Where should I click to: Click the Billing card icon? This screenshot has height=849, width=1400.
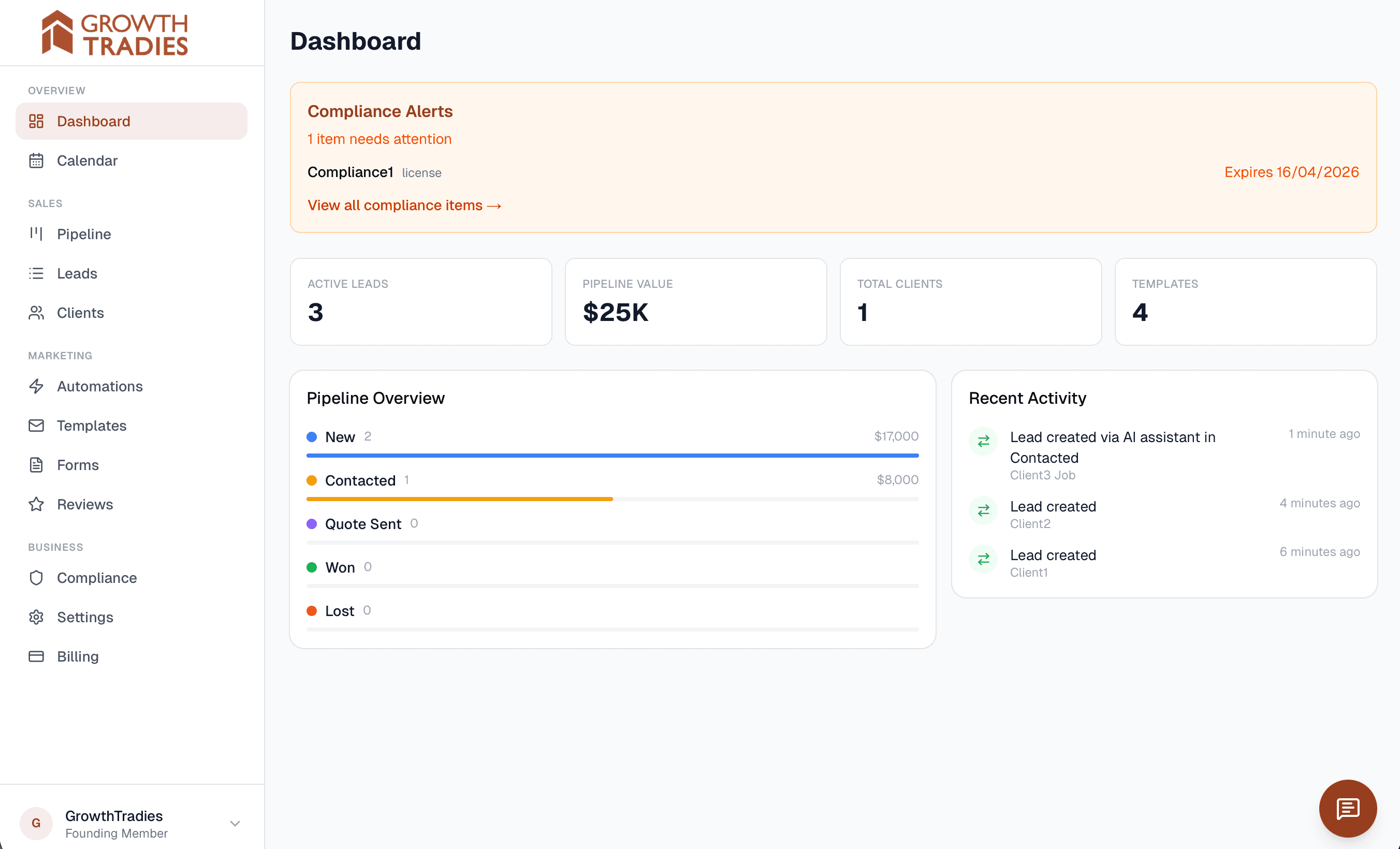pyautogui.click(x=36, y=656)
